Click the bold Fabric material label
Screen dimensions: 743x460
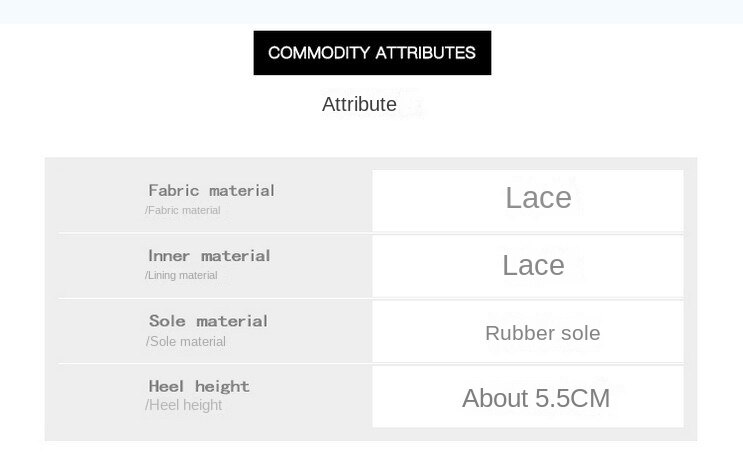[211, 190]
